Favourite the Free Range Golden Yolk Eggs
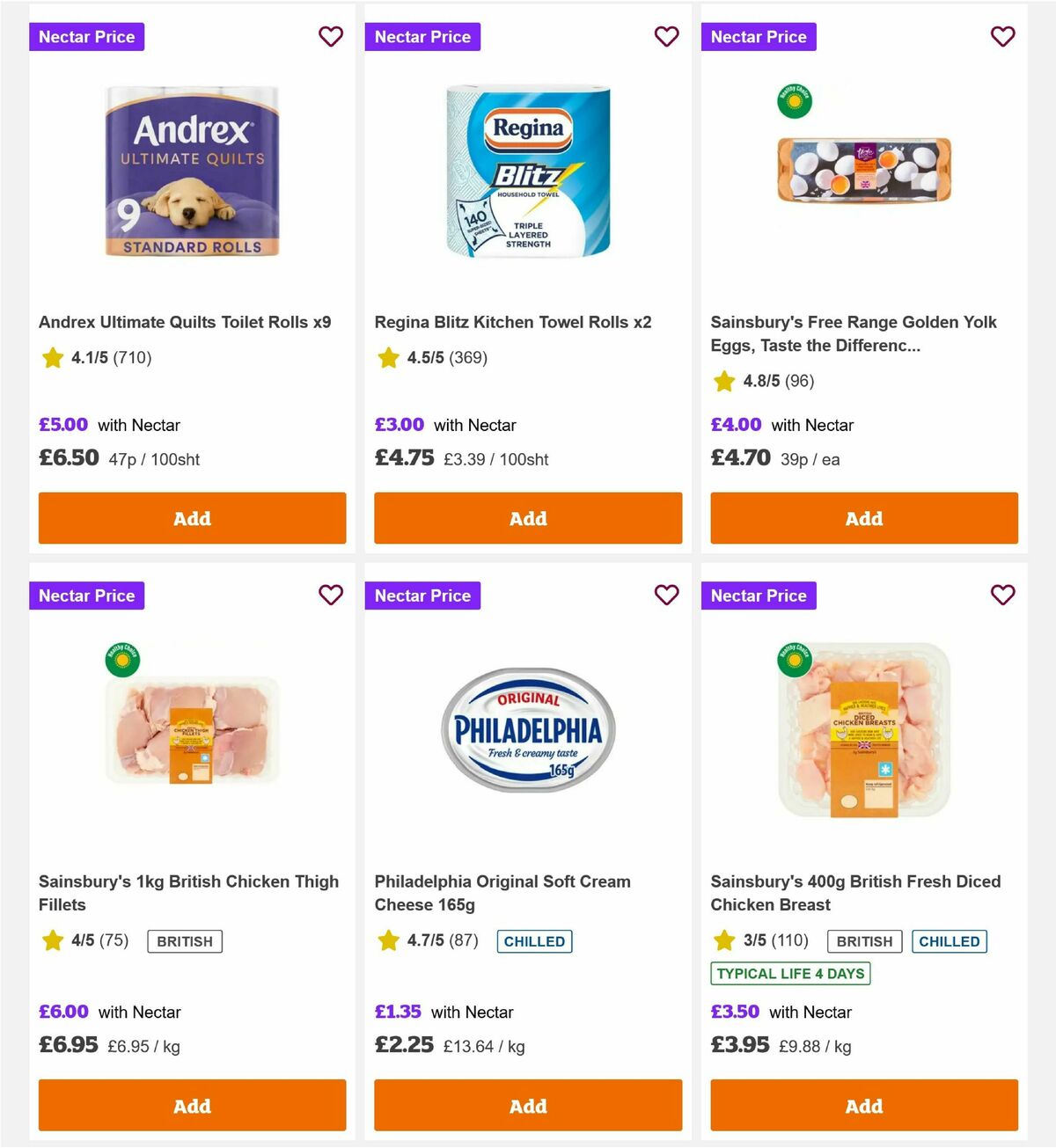 (1002, 37)
